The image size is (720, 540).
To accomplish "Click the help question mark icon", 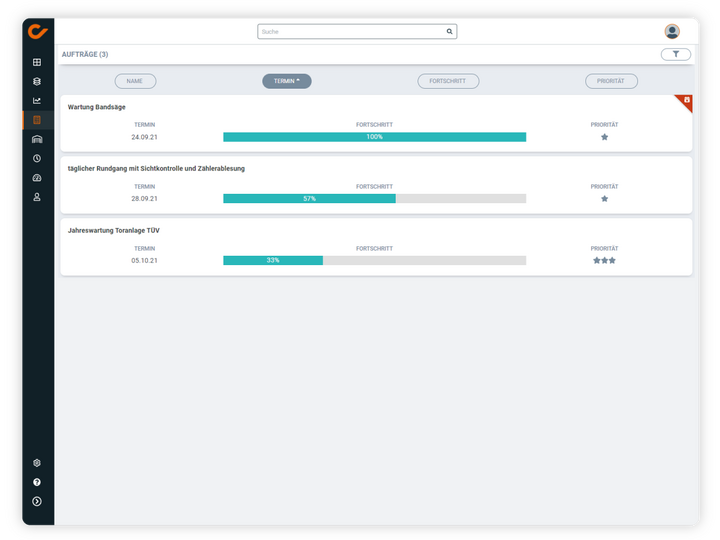I will [x=37, y=482].
